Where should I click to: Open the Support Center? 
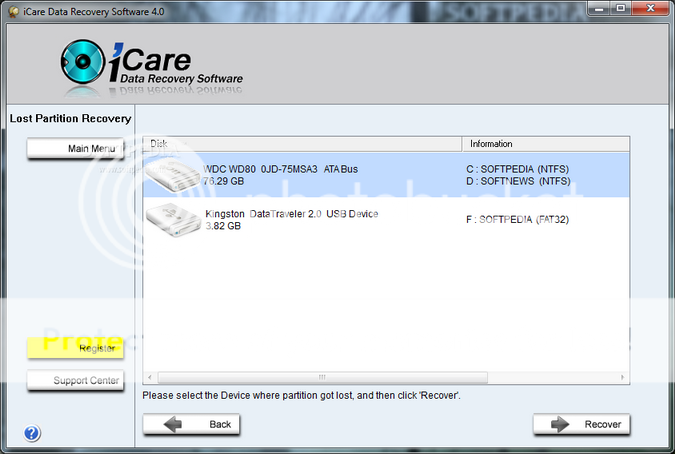(x=75, y=380)
